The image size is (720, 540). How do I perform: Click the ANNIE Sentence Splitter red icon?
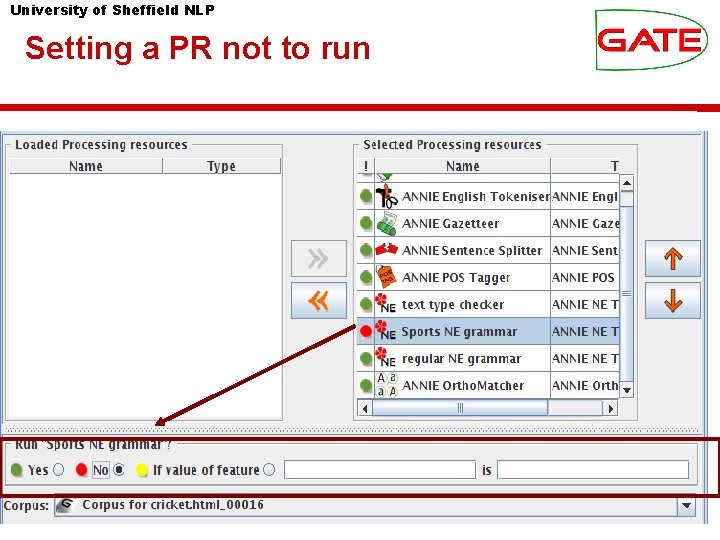[386, 249]
